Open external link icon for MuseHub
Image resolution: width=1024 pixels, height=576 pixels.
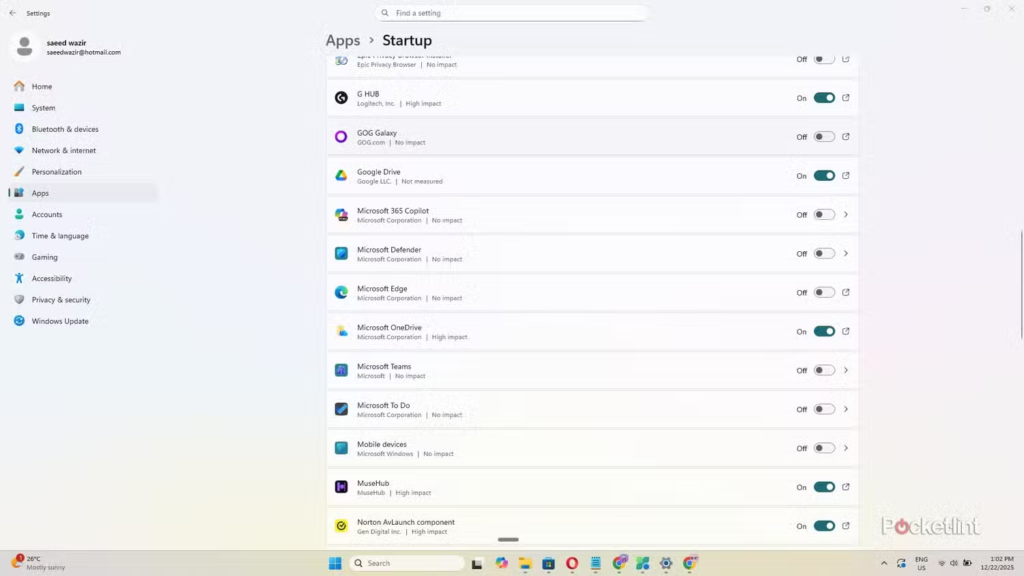tap(846, 487)
